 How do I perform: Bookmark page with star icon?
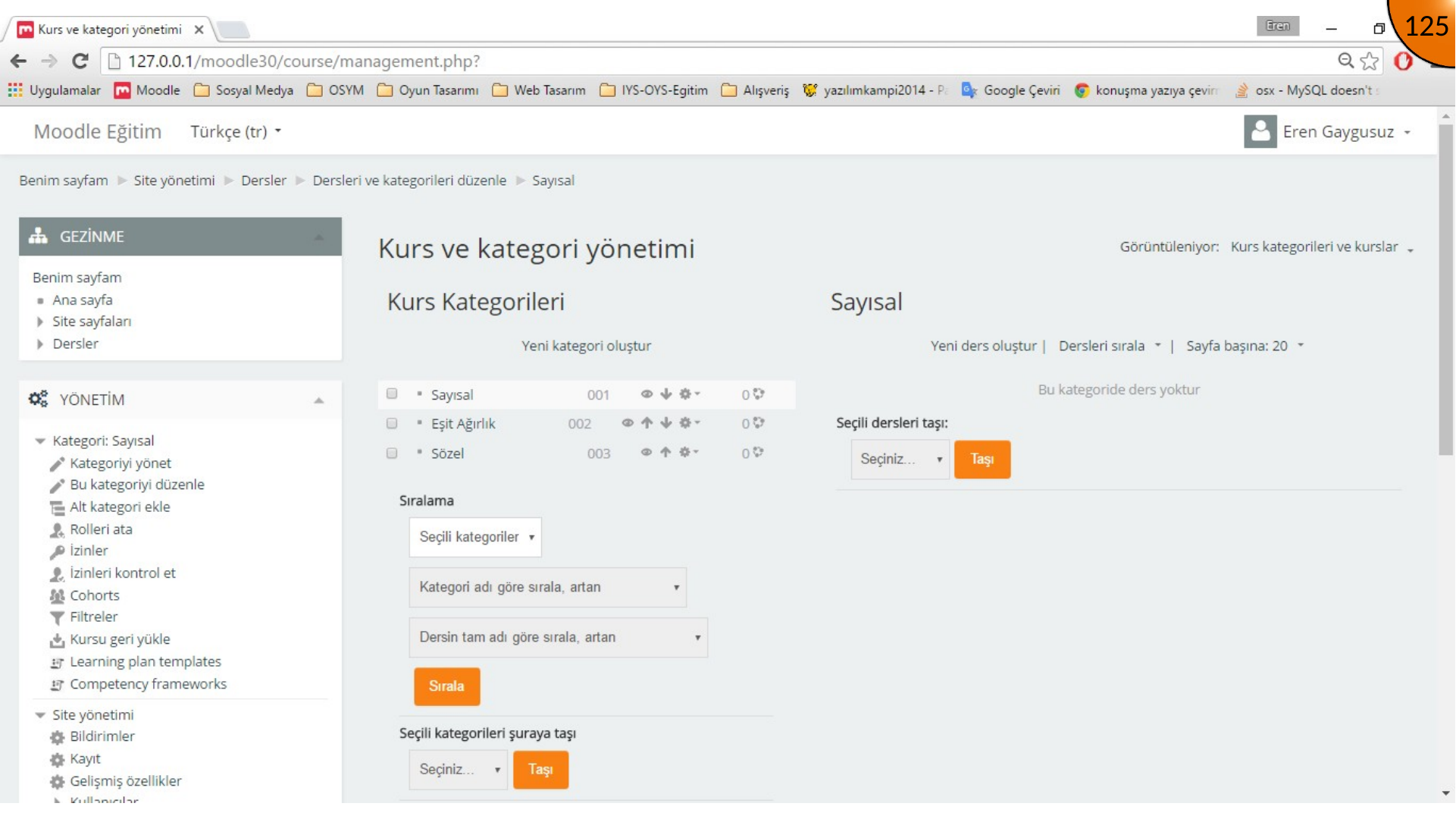pos(1370,61)
